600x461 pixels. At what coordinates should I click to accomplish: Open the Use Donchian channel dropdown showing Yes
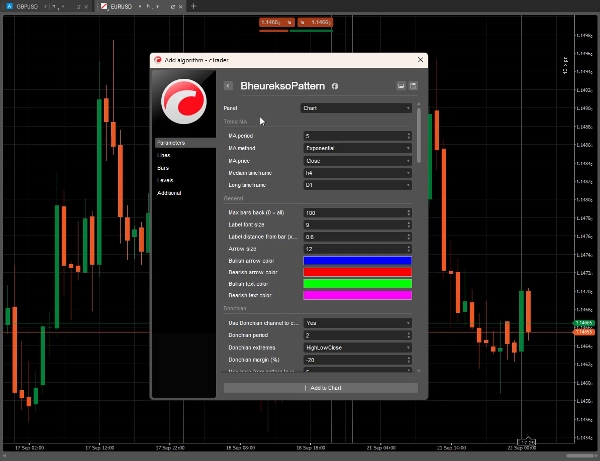[358, 323]
